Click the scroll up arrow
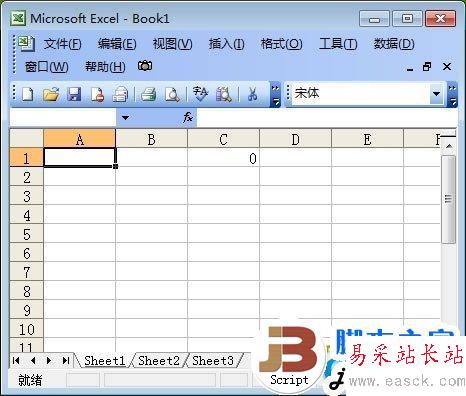The height and width of the screenshot is (396, 466). [x=449, y=147]
